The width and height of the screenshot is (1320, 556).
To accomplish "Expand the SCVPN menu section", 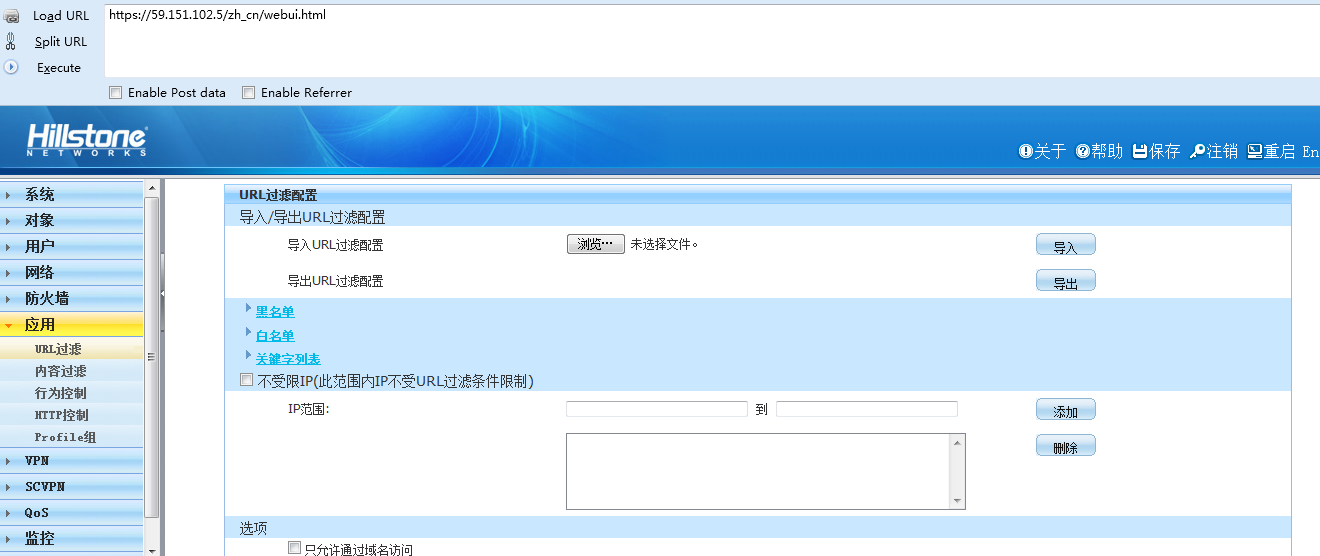I will 72,487.
